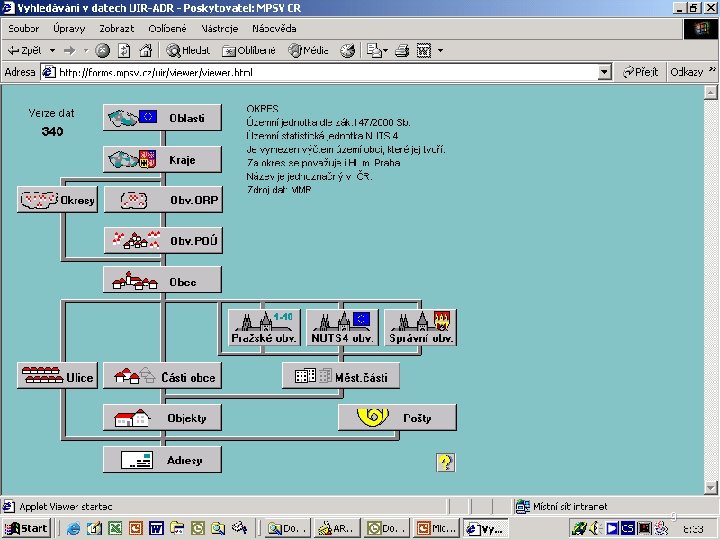Switch to the AR.. taskbar window
The width and height of the screenshot is (720, 540).
[336, 529]
